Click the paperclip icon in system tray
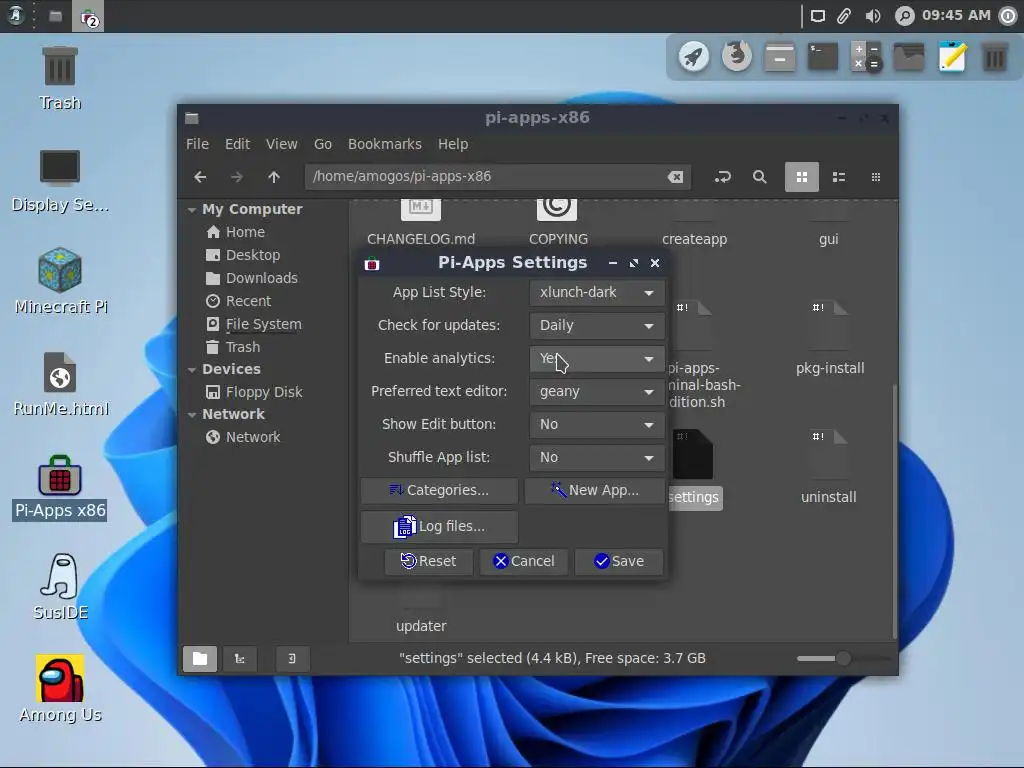The width and height of the screenshot is (1024, 768). tap(844, 16)
